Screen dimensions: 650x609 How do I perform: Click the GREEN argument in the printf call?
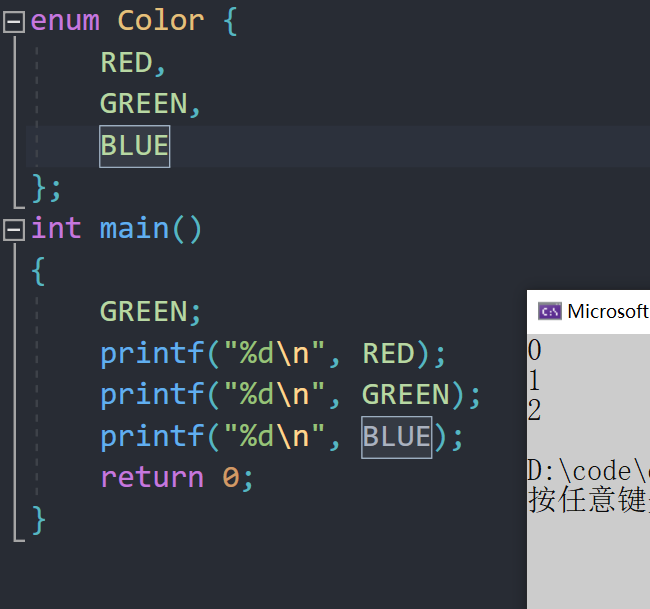[x=406, y=394]
